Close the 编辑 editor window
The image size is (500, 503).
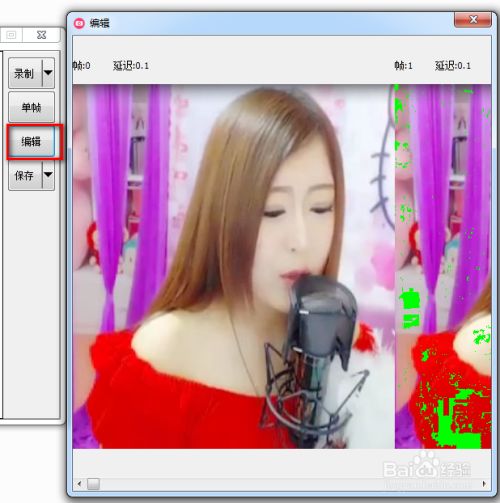(472, 20)
